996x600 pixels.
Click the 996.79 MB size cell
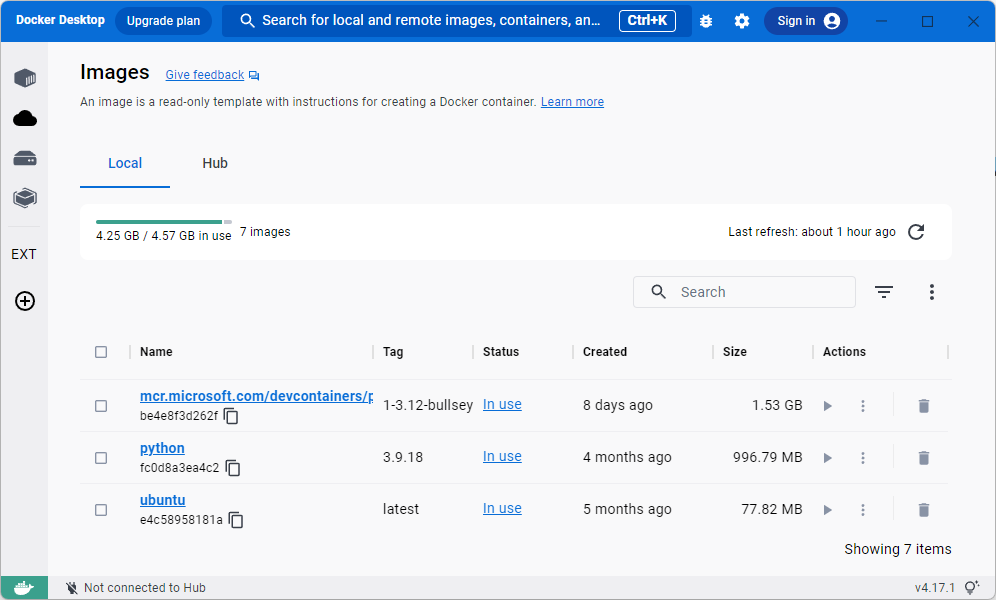767,457
